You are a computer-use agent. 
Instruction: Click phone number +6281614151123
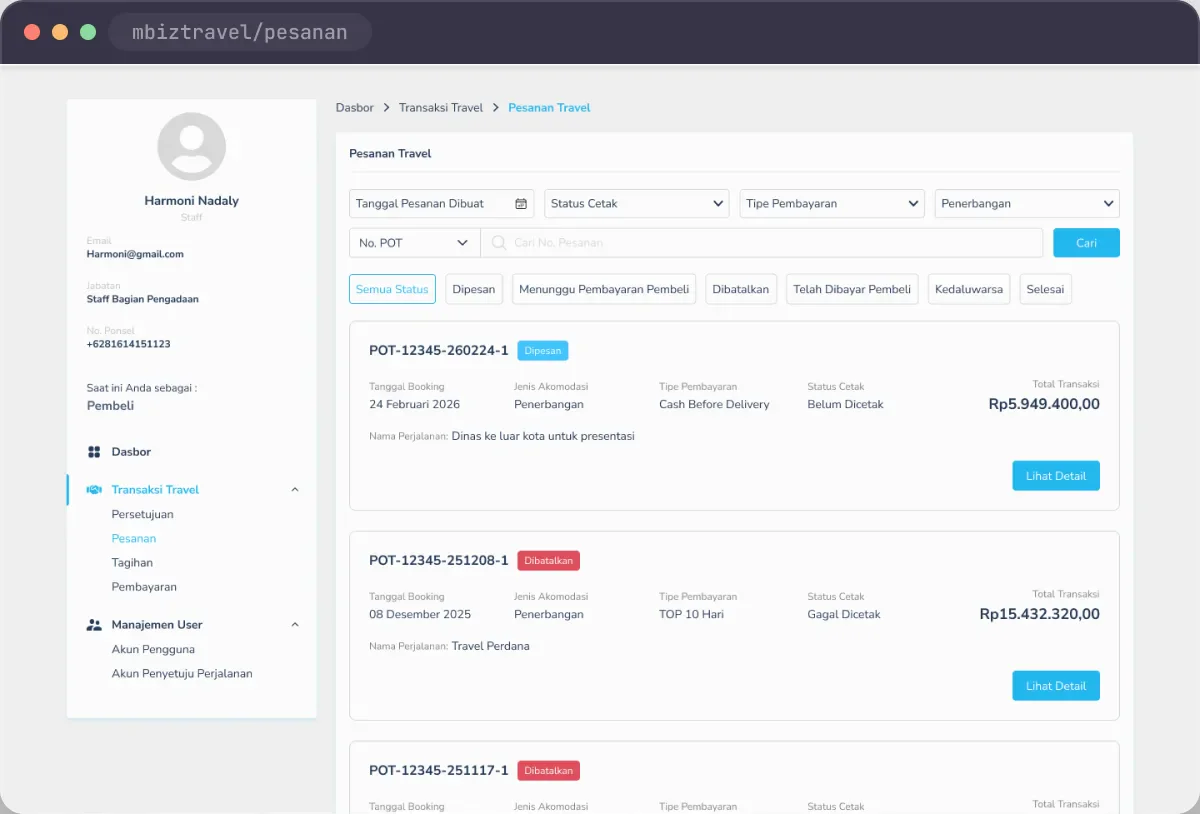pos(129,344)
